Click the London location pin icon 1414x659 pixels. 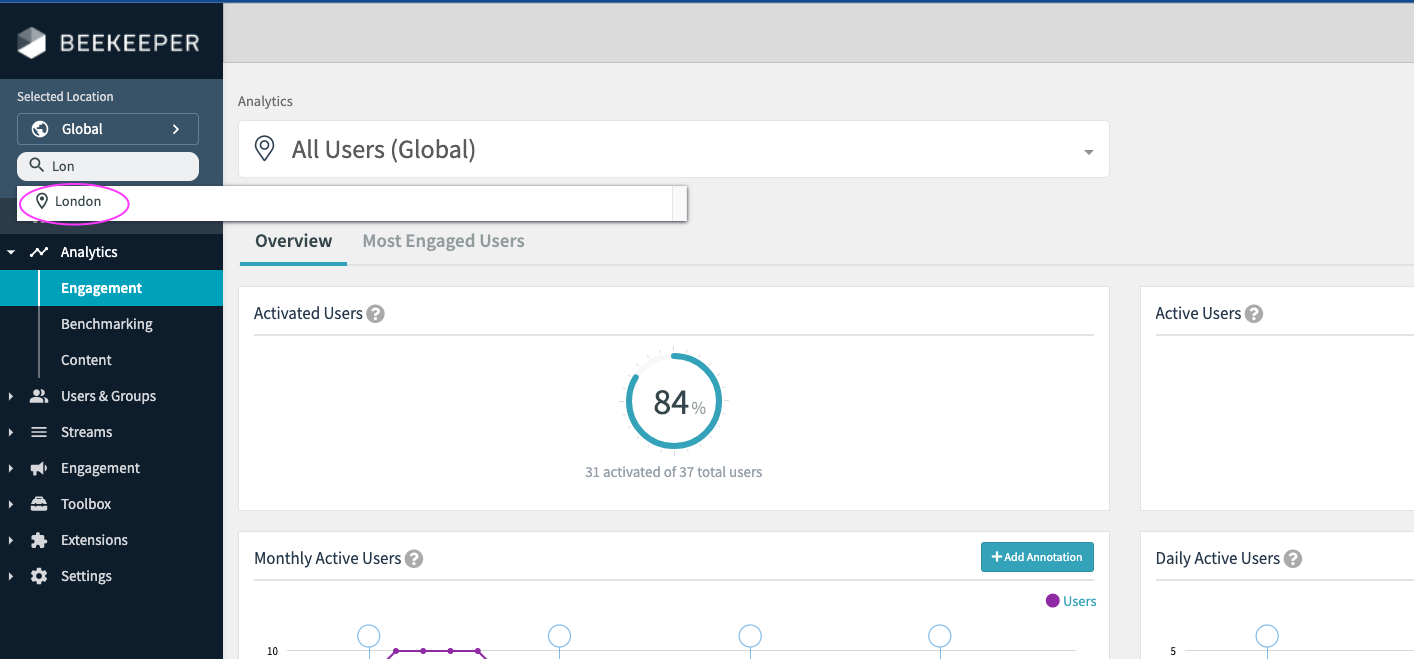[42, 201]
